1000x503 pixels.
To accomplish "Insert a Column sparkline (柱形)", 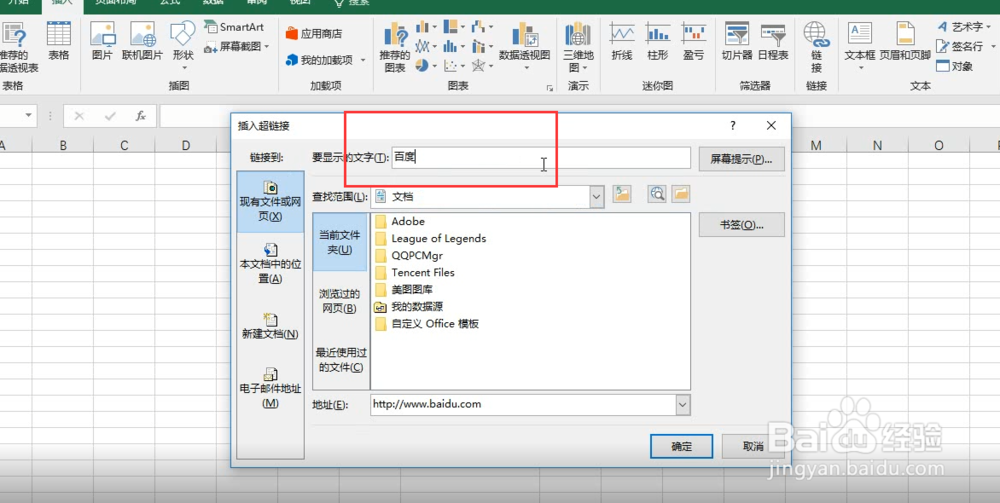I will (x=657, y=41).
